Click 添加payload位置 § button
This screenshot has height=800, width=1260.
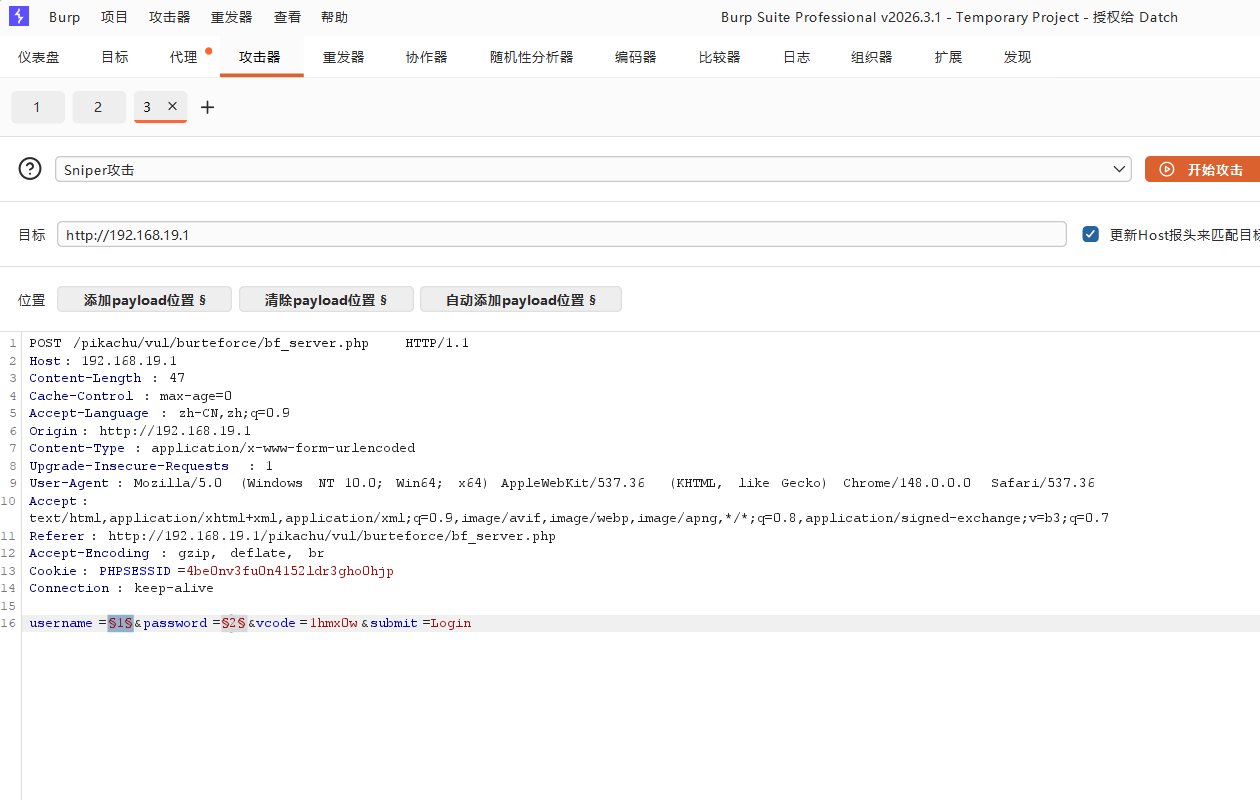click(x=144, y=299)
